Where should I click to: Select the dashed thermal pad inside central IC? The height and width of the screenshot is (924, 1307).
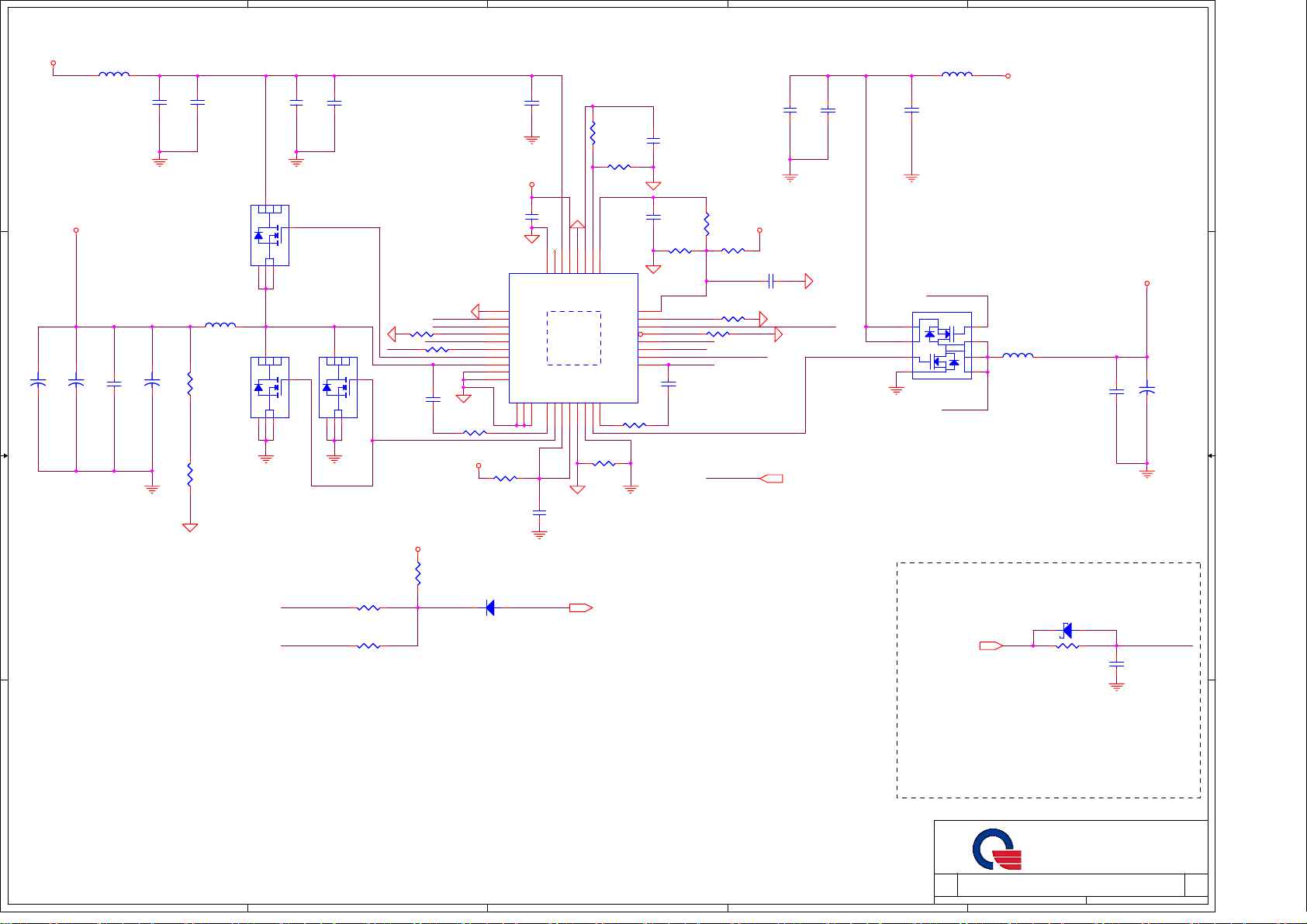click(x=574, y=338)
